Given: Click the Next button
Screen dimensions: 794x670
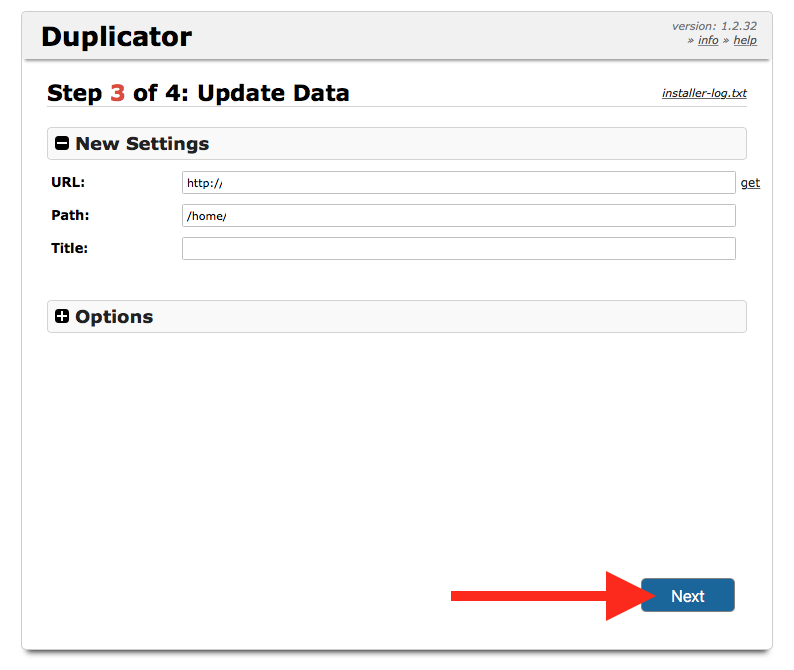Looking at the screenshot, I should point(688,595).
